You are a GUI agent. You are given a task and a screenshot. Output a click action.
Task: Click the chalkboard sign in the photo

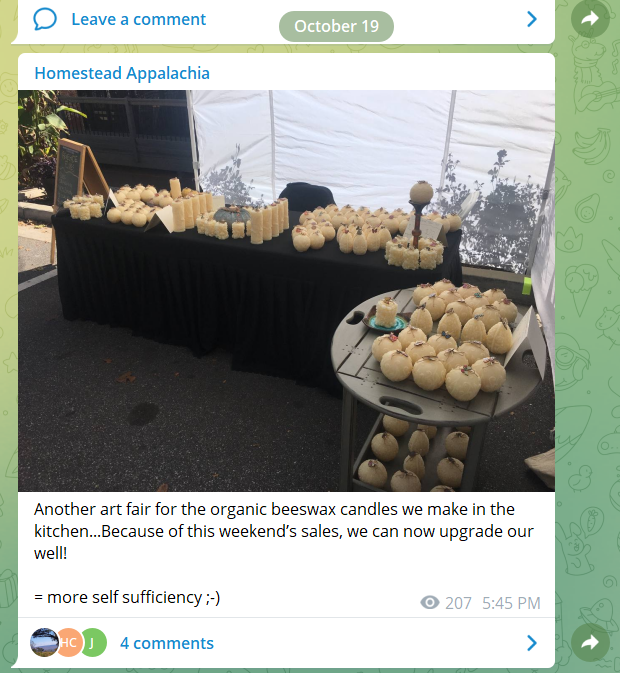tap(69, 171)
